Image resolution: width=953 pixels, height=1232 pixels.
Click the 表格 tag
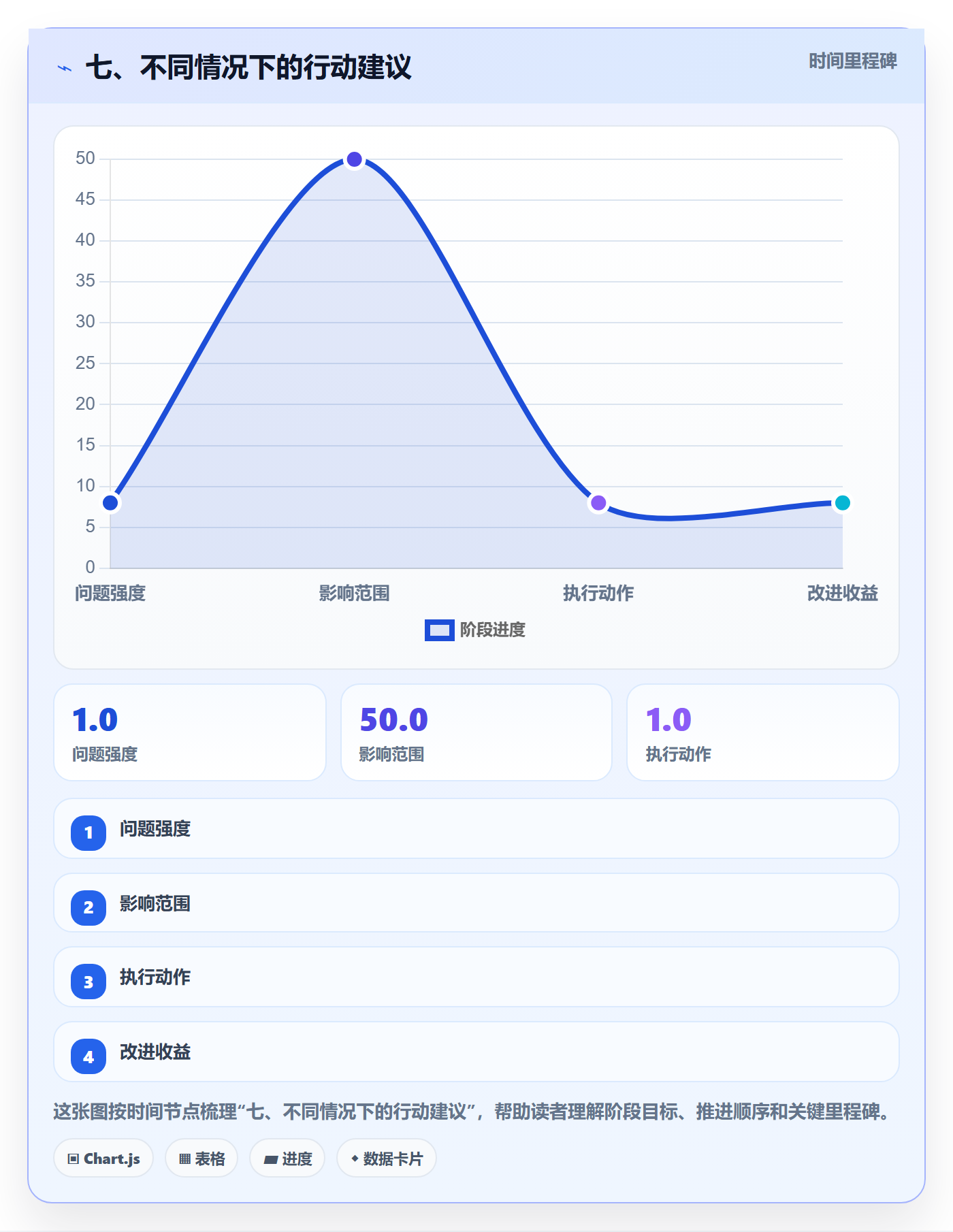(x=201, y=1158)
